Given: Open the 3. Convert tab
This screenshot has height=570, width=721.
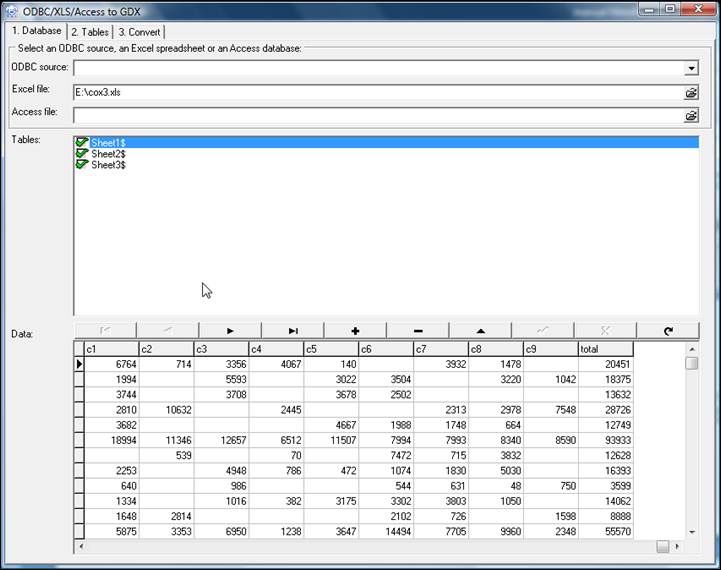Looking at the screenshot, I should tap(139, 32).
